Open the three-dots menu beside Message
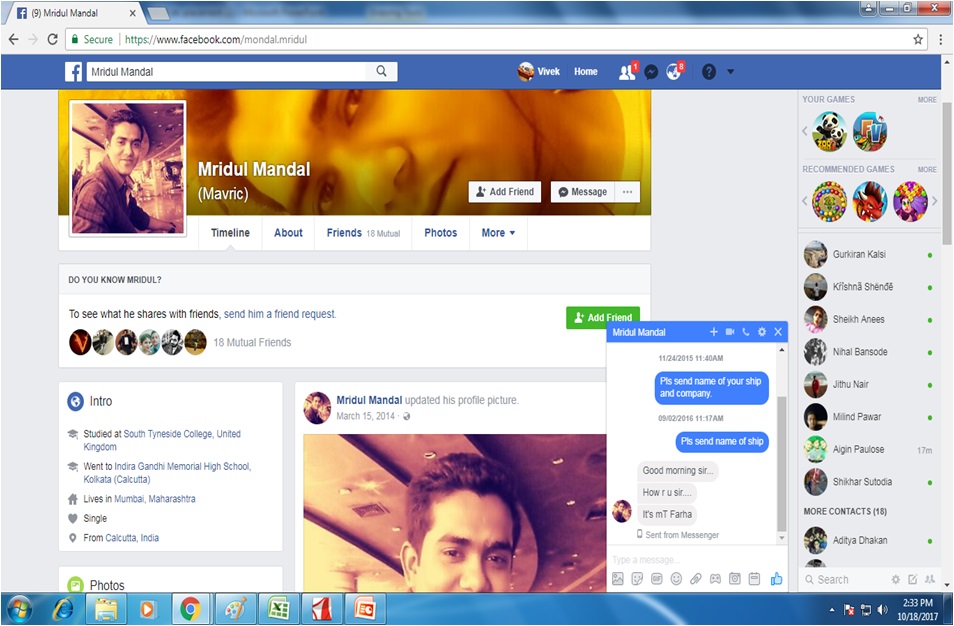Viewport: 954px width, 626px height. (628, 192)
